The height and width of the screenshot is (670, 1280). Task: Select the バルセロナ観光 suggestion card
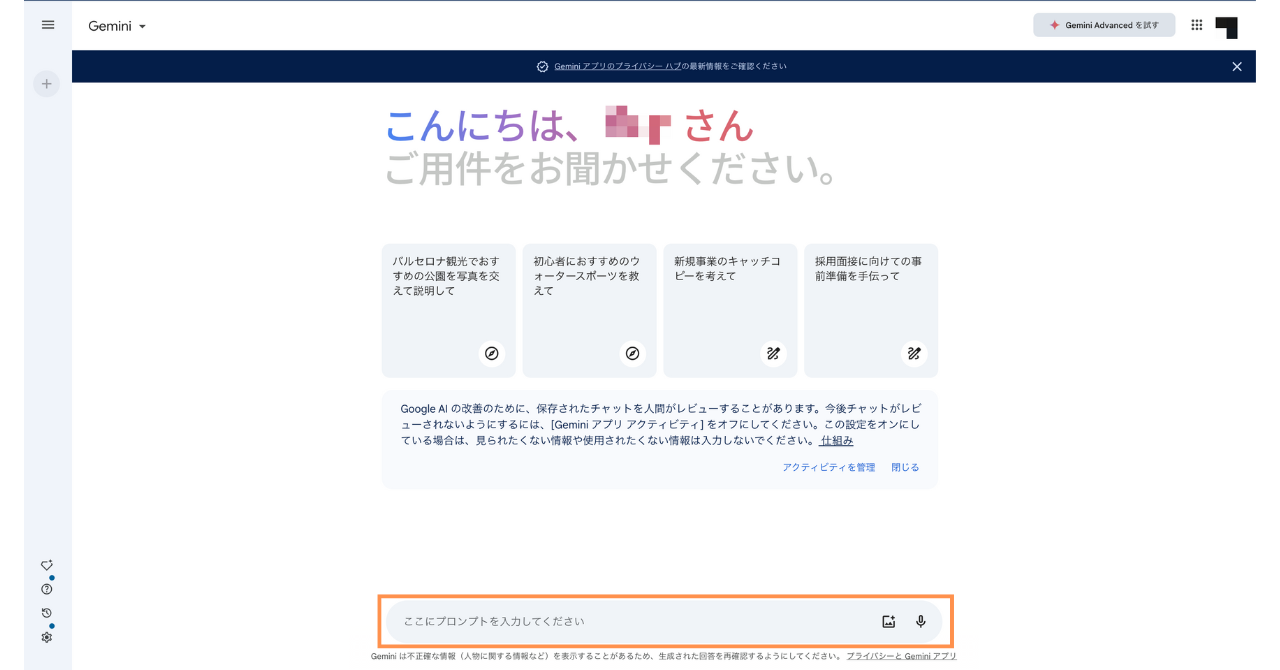pos(448,310)
